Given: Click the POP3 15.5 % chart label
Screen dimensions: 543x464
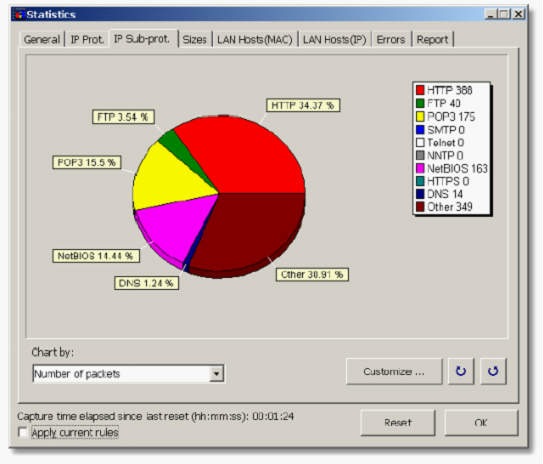Looking at the screenshot, I should (87, 162).
